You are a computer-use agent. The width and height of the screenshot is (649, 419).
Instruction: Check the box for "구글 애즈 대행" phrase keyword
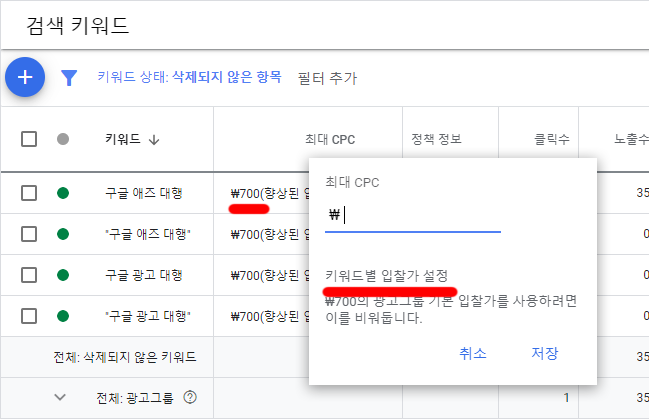[29, 234]
